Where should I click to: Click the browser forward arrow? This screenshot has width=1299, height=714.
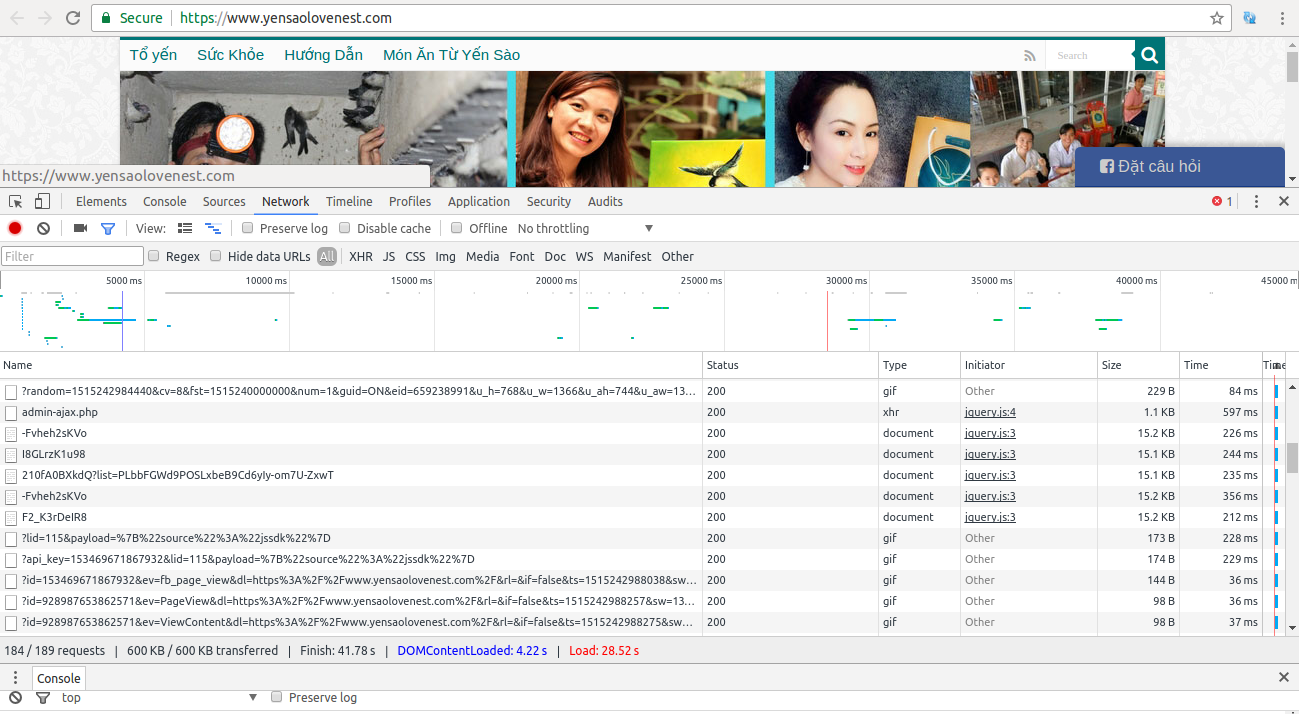click(45, 18)
